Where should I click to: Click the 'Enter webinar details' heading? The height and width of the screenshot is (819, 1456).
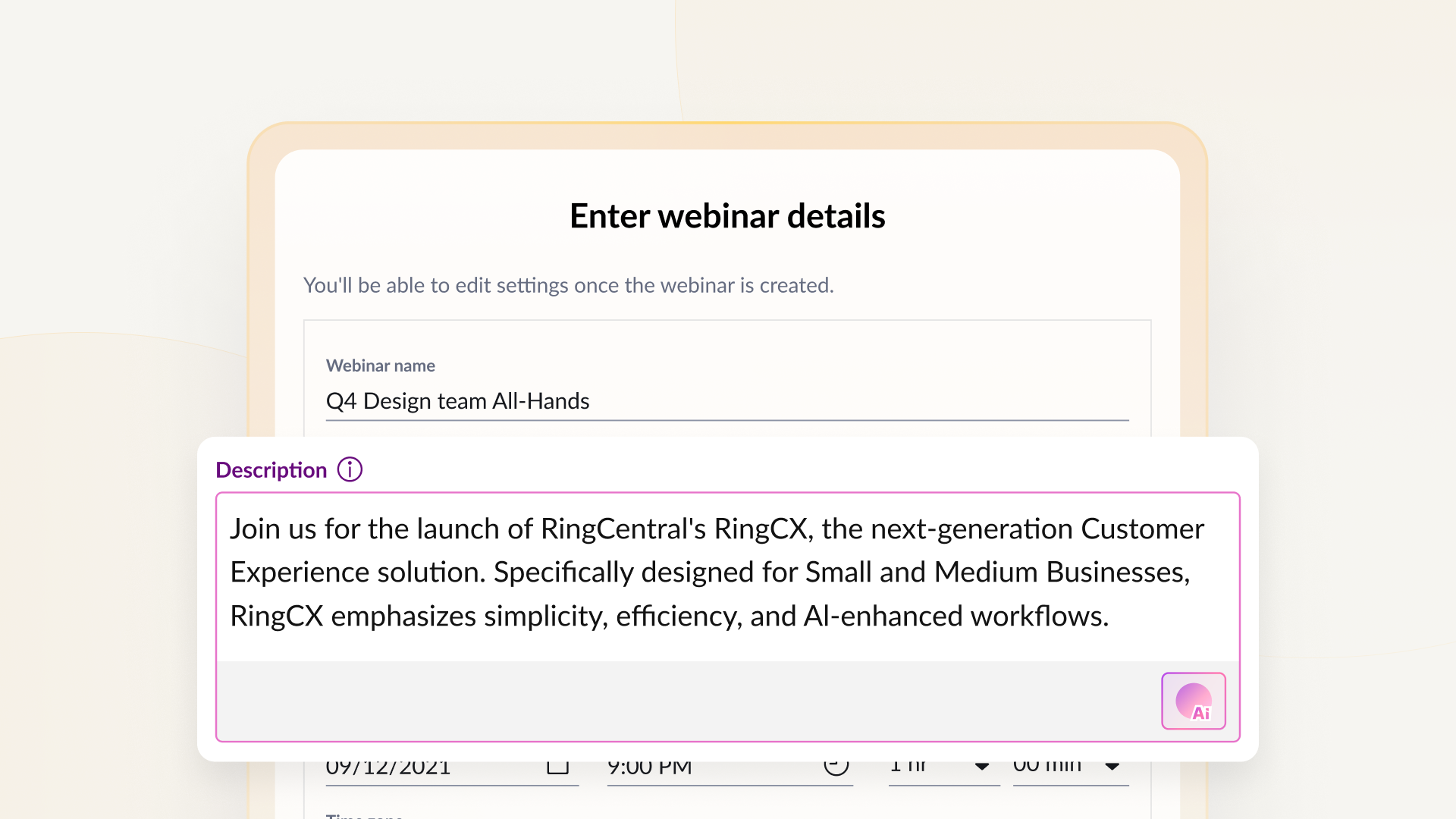tap(726, 216)
